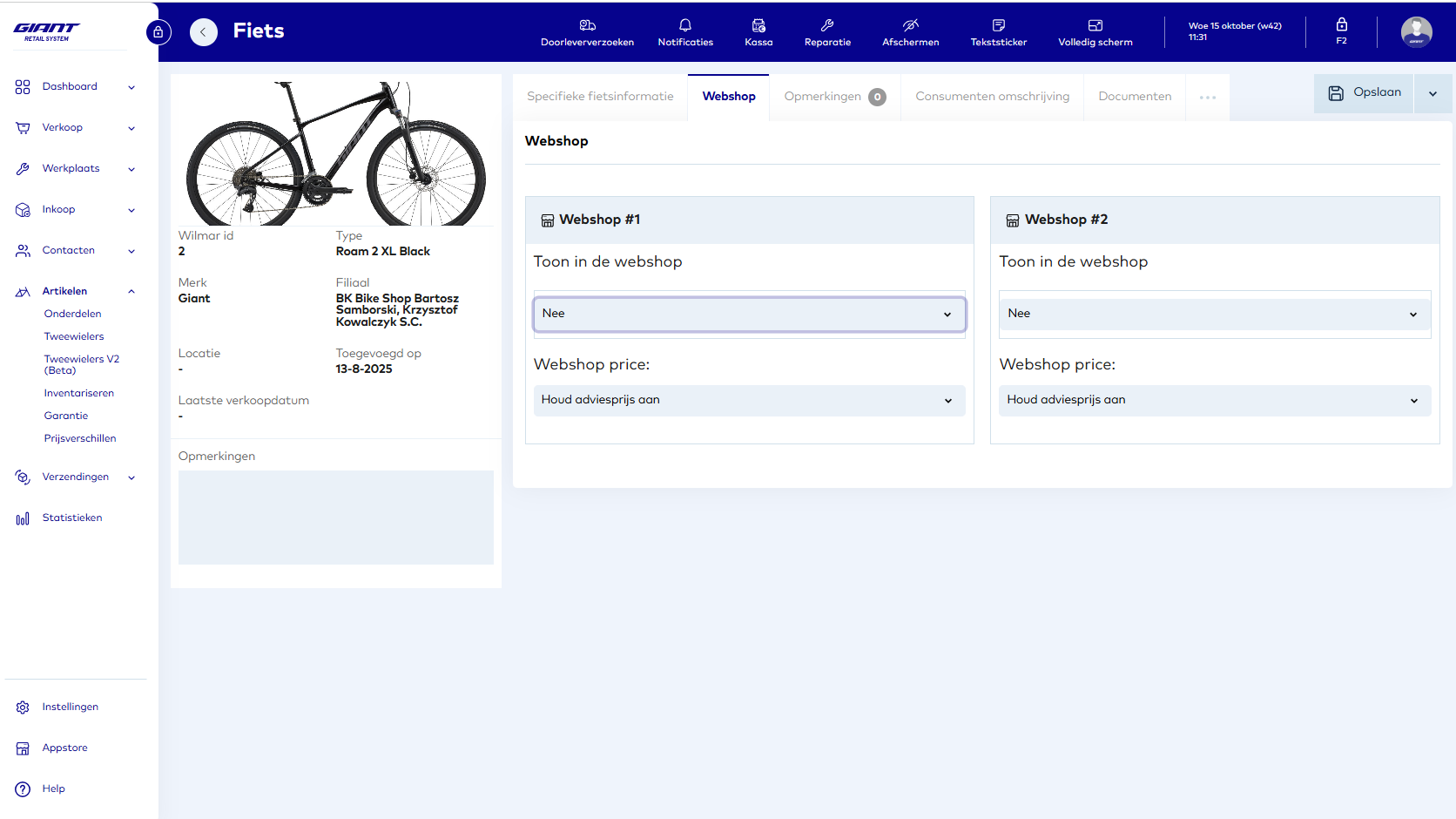Switch to Specifieke fietsinformatie tab
This screenshot has width=1456, height=819.
coord(600,97)
